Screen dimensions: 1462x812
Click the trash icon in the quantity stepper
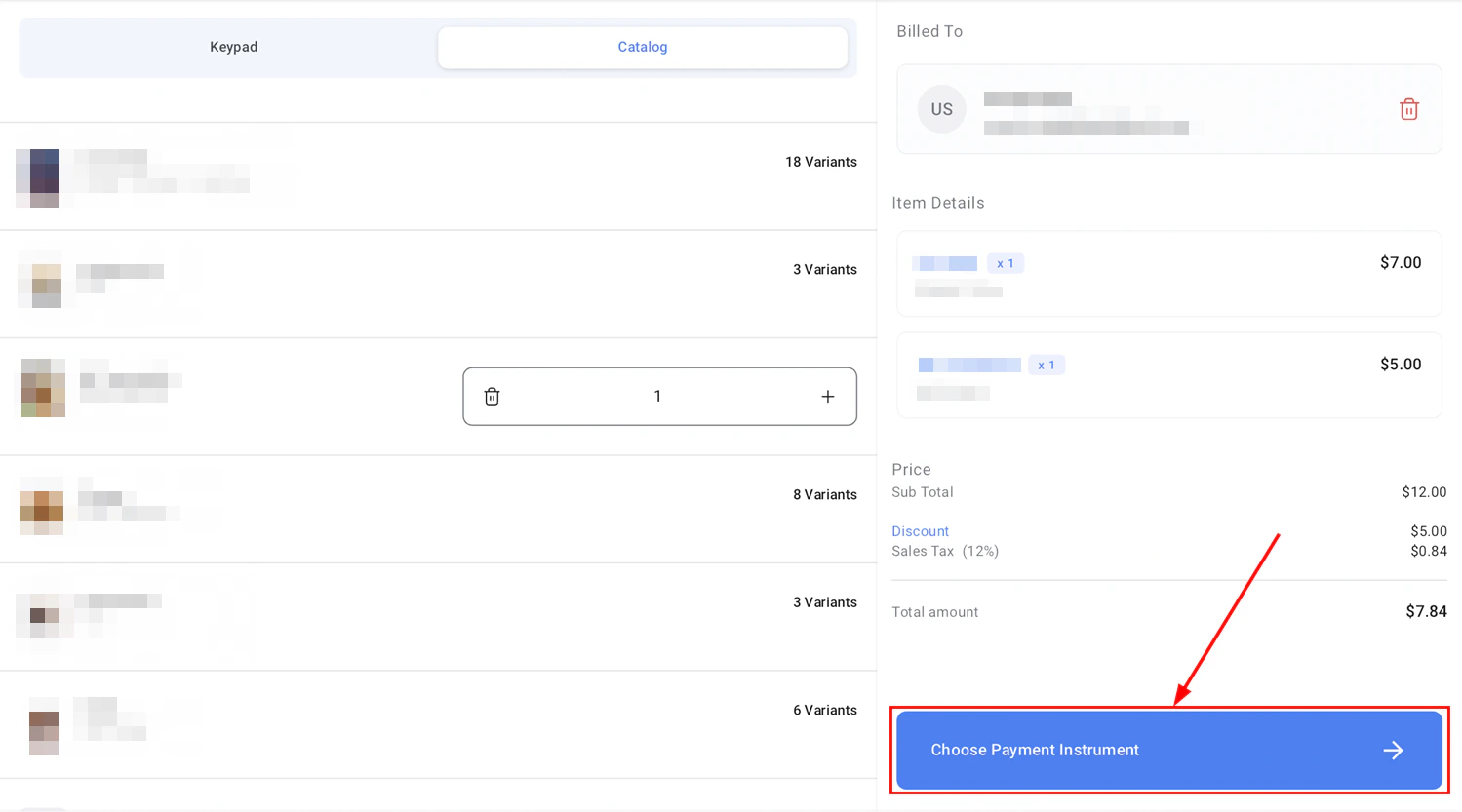click(492, 396)
